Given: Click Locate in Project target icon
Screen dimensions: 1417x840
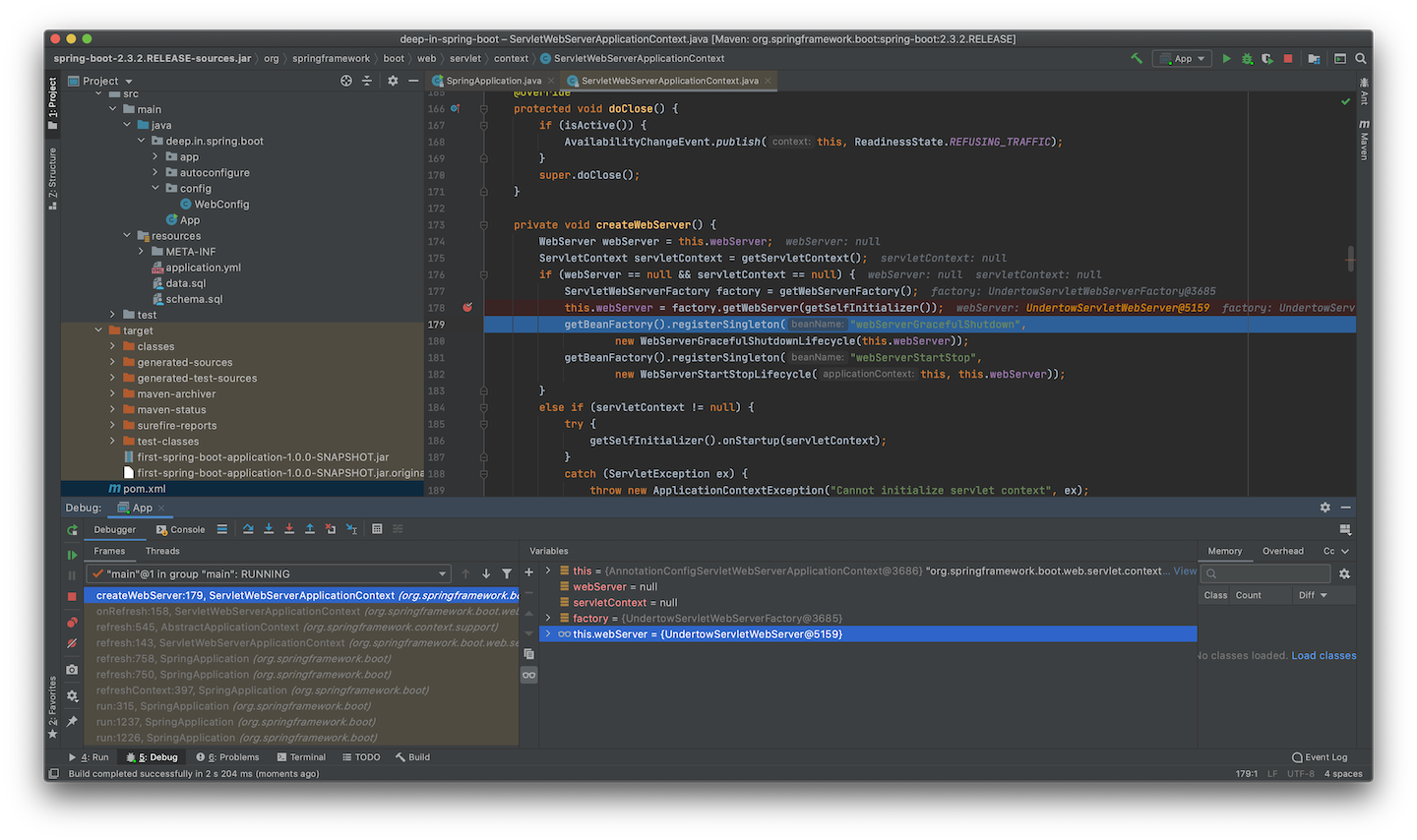Looking at the screenshot, I should point(346,81).
